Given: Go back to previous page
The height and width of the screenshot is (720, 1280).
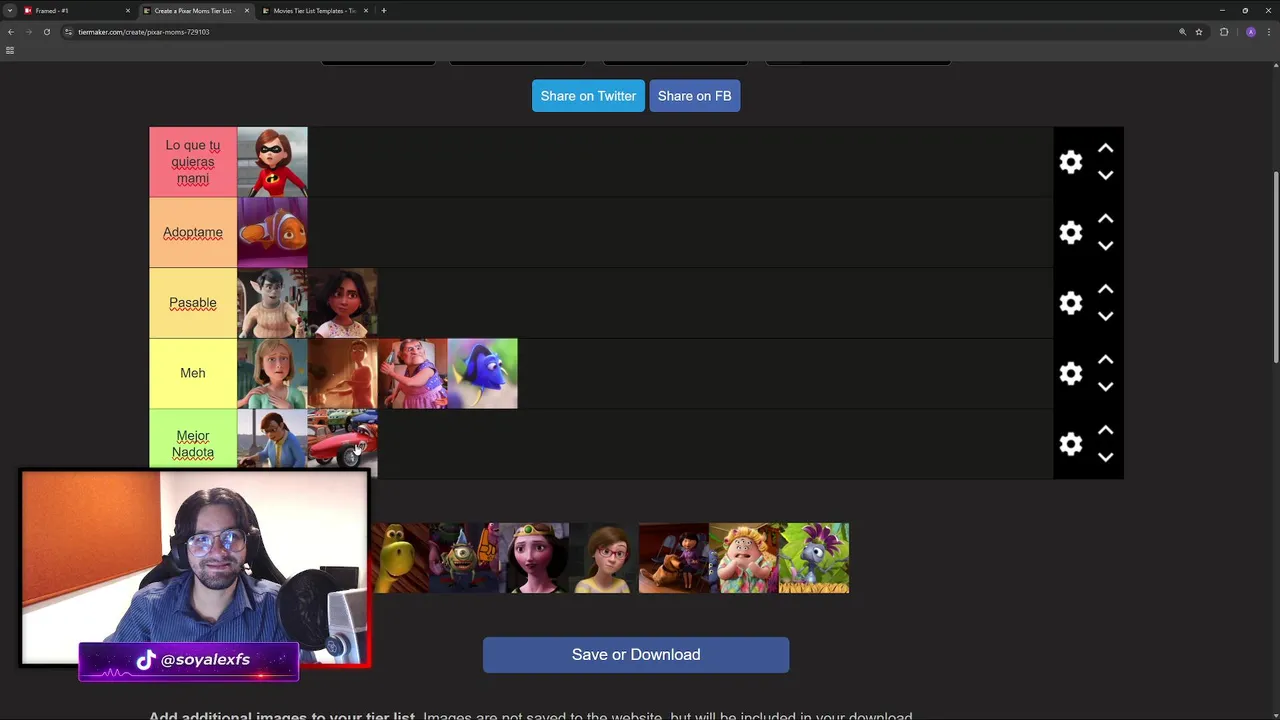Looking at the screenshot, I should point(11,32).
